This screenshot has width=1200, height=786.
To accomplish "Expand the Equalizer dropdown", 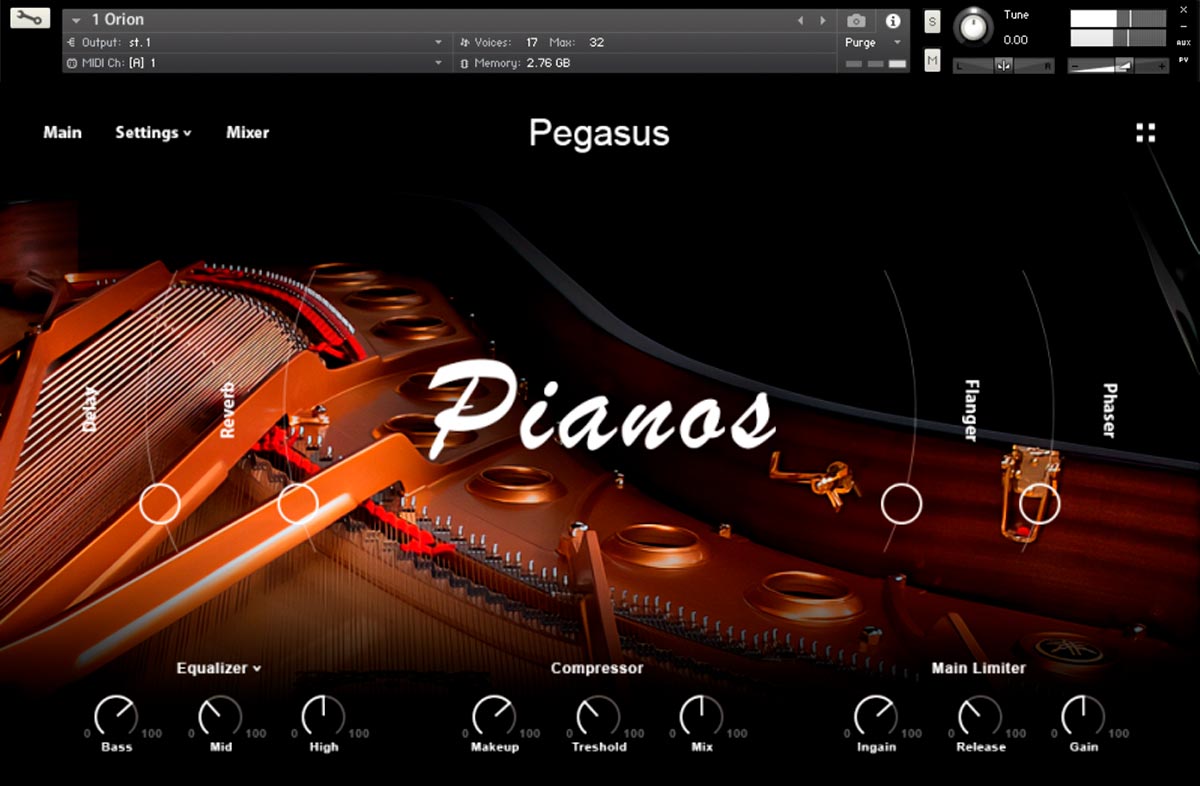I will (x=219, y=668).
